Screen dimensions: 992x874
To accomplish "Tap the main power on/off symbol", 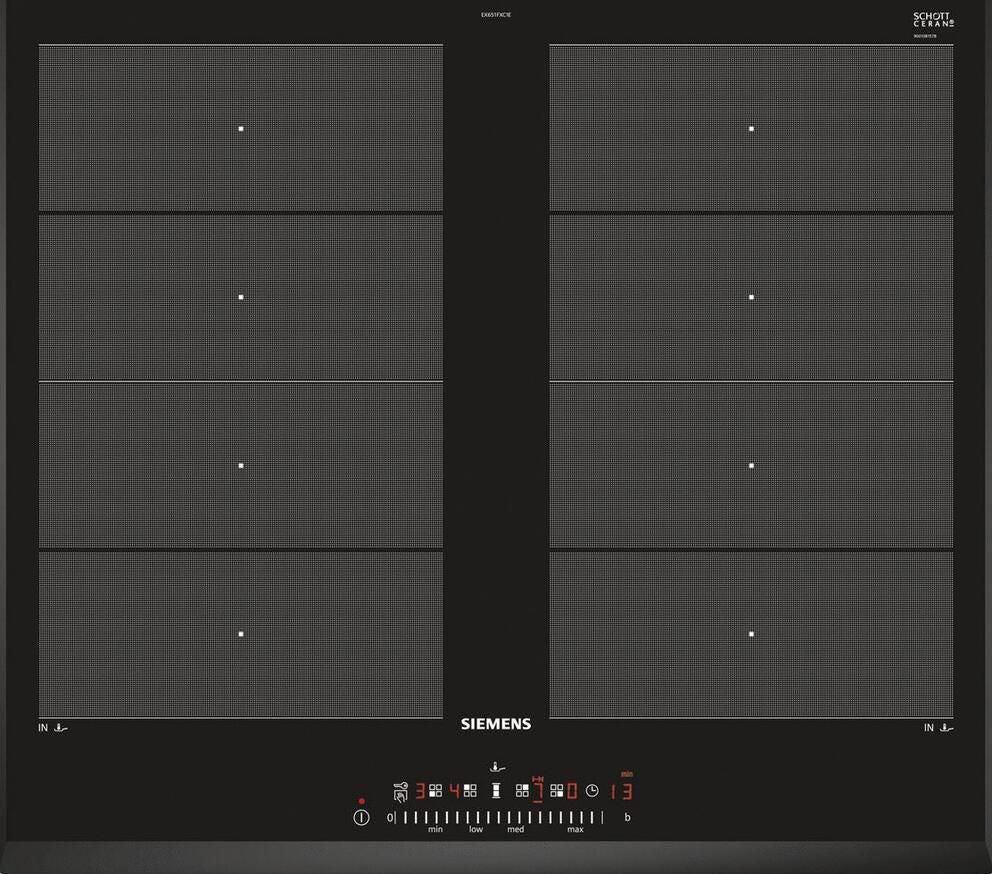I will (x=361, y=817).
